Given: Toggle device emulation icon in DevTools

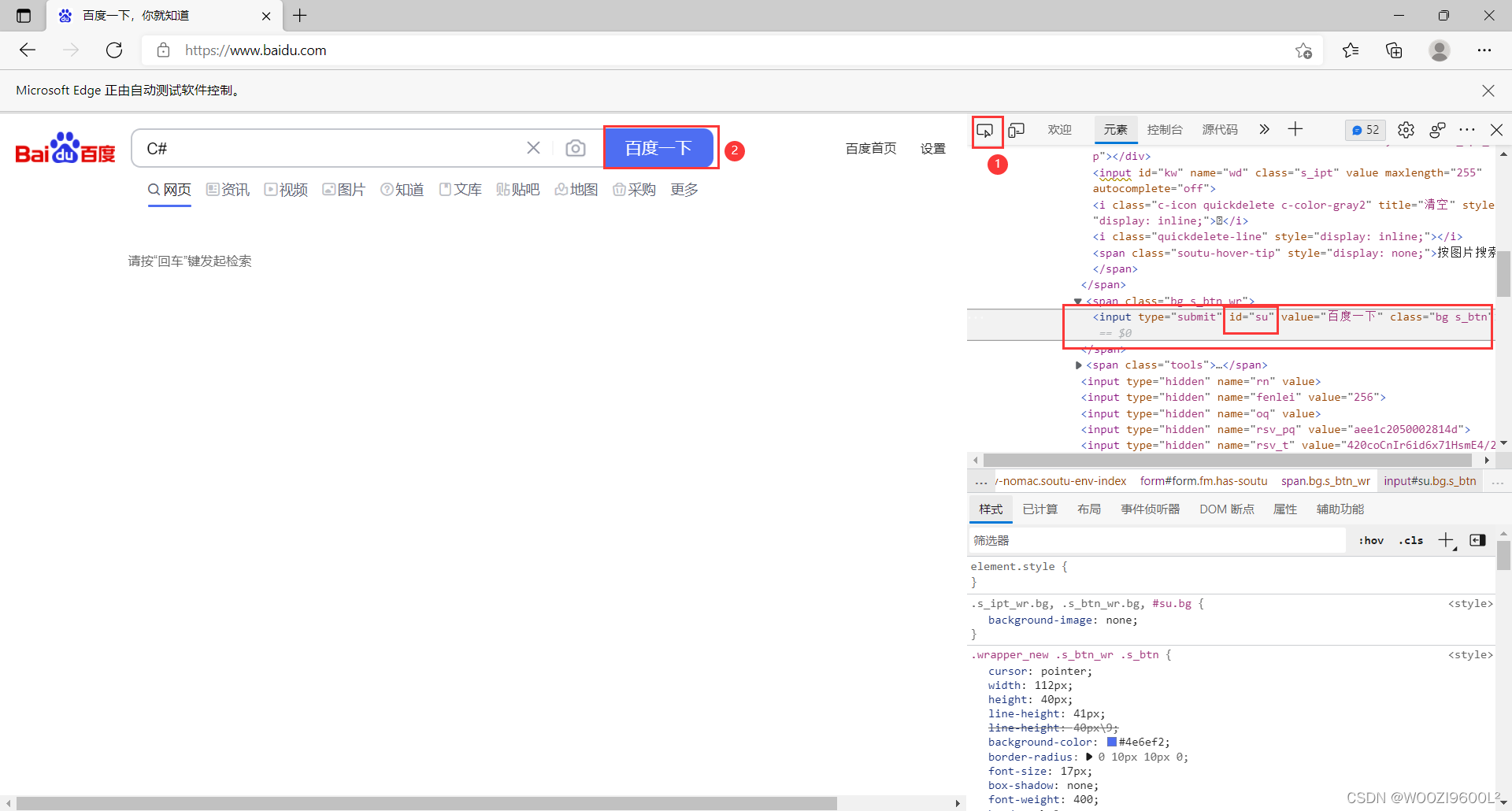Looking at the screenshot, I should [1017, 130].
